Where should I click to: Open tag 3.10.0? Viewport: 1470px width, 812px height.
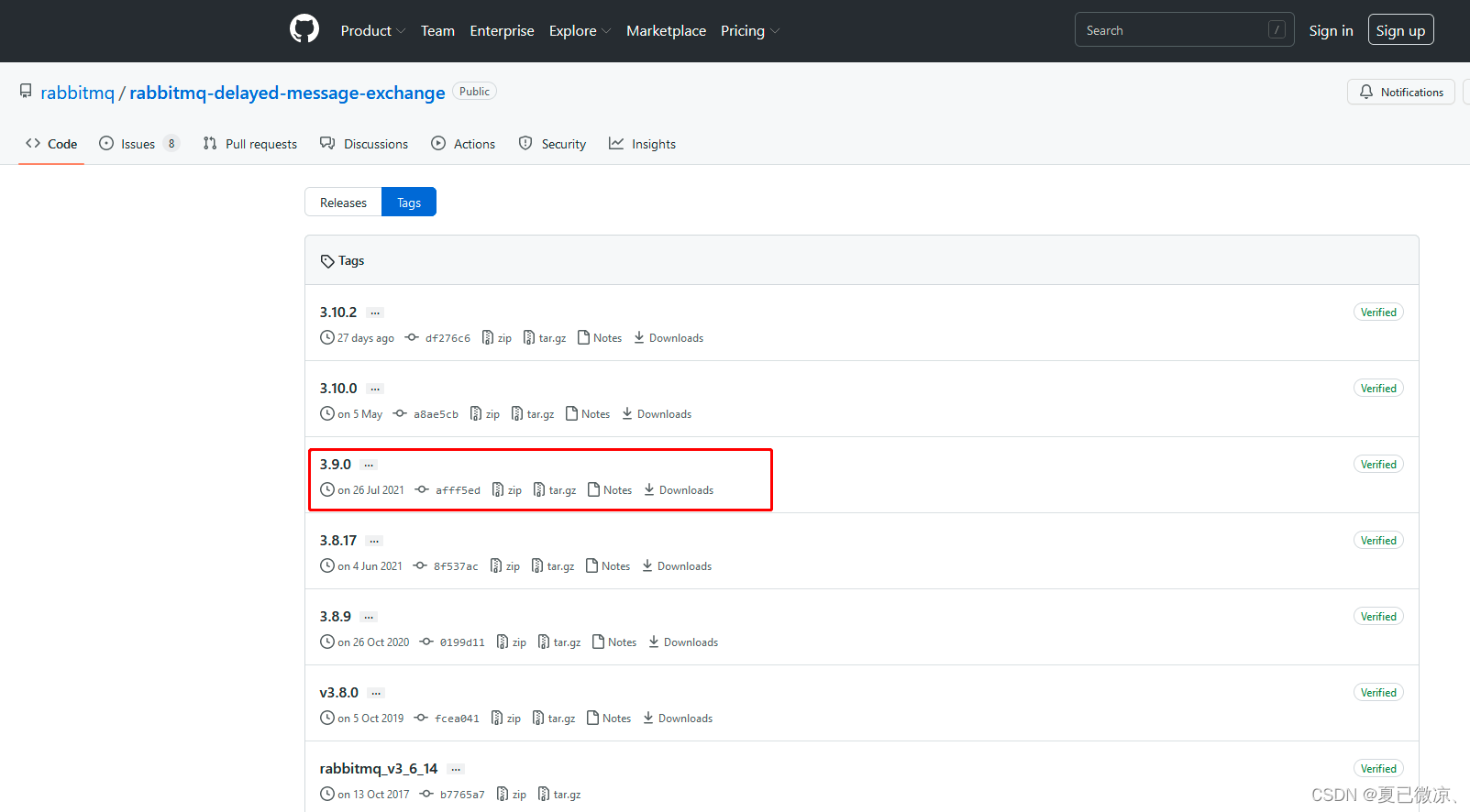tap(338, 389)
